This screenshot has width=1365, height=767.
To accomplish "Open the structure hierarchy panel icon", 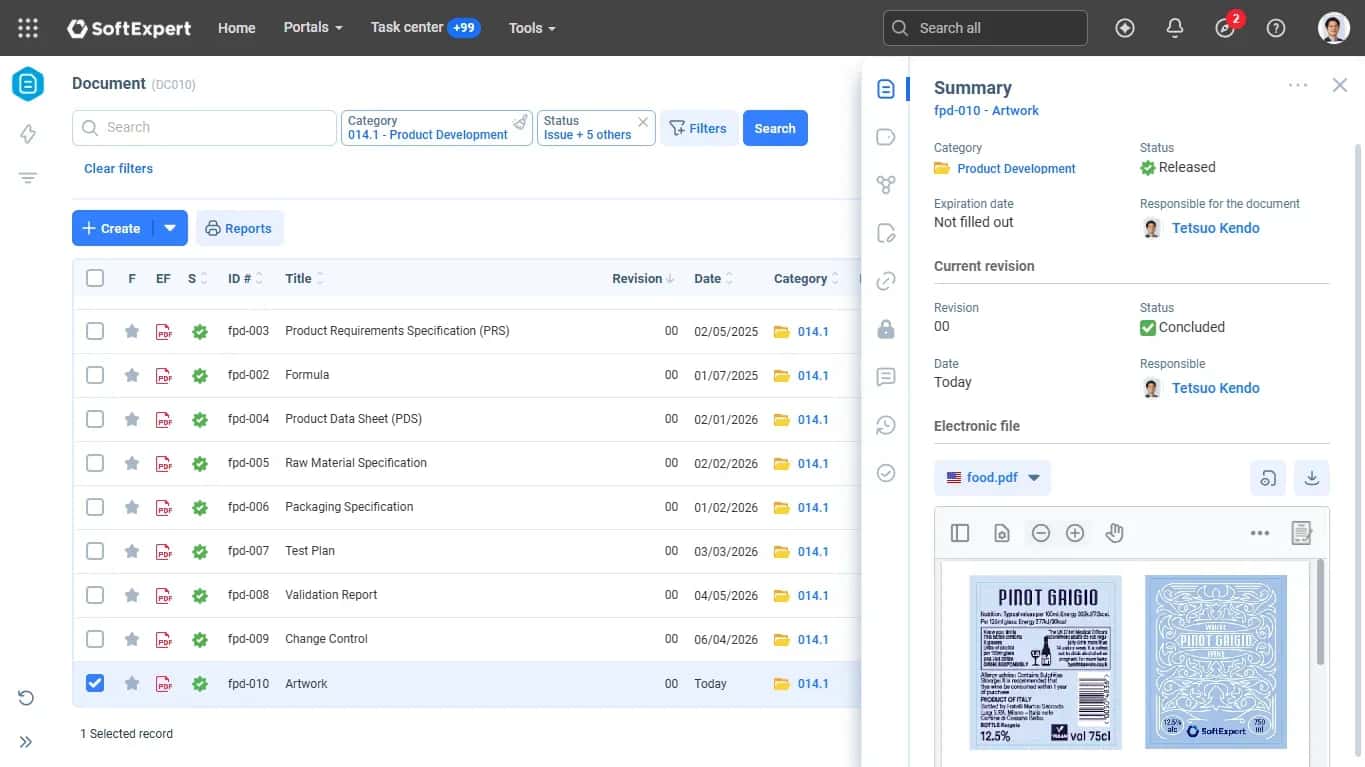I will point(885,185).
